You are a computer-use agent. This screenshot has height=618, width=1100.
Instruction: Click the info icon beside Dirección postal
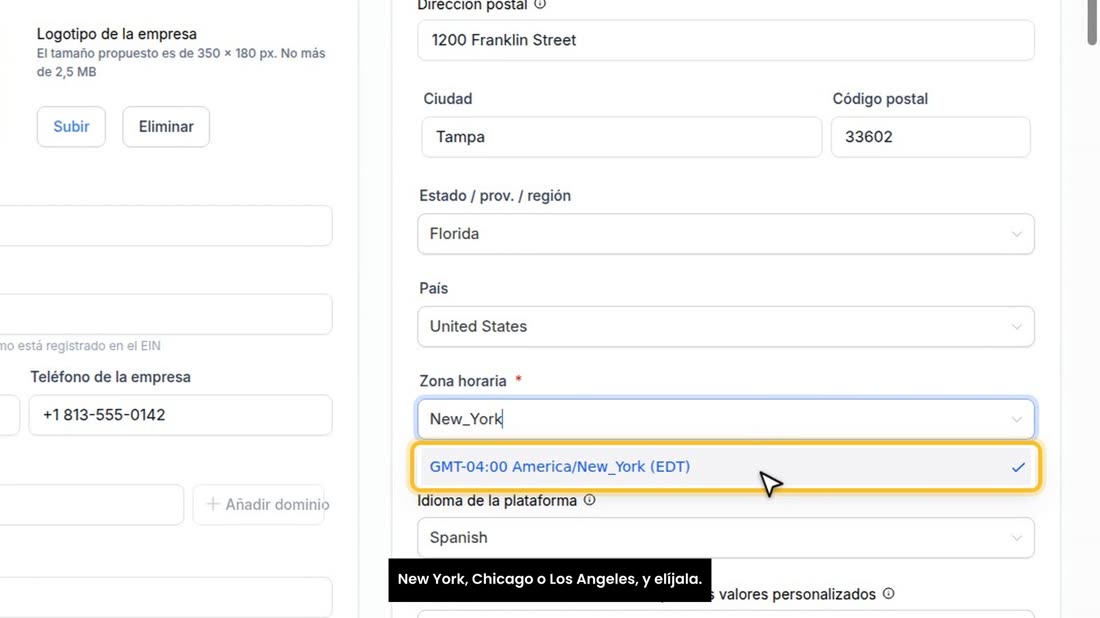tap(539, 4)
